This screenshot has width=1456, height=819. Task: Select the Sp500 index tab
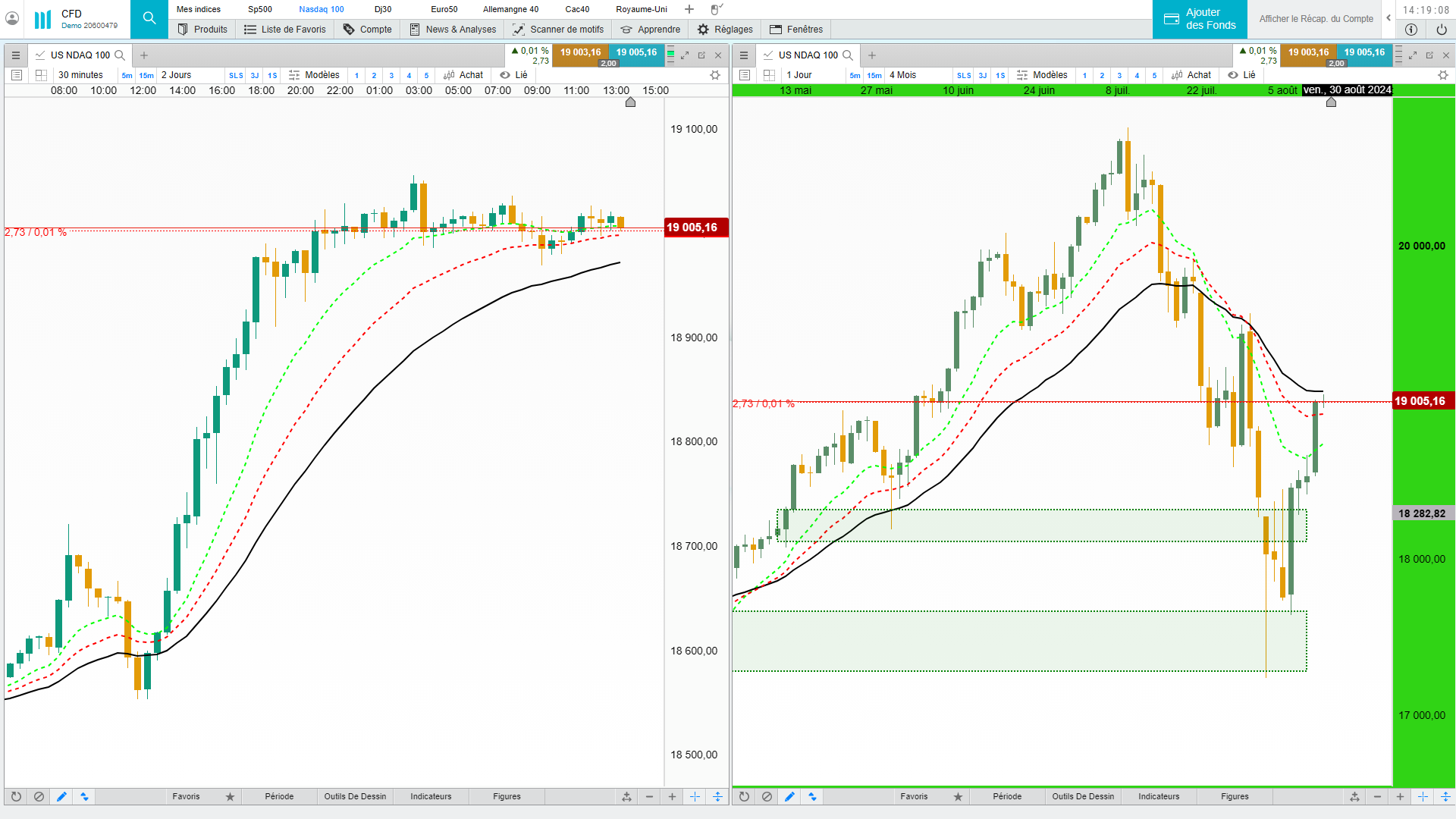point(260,9)
